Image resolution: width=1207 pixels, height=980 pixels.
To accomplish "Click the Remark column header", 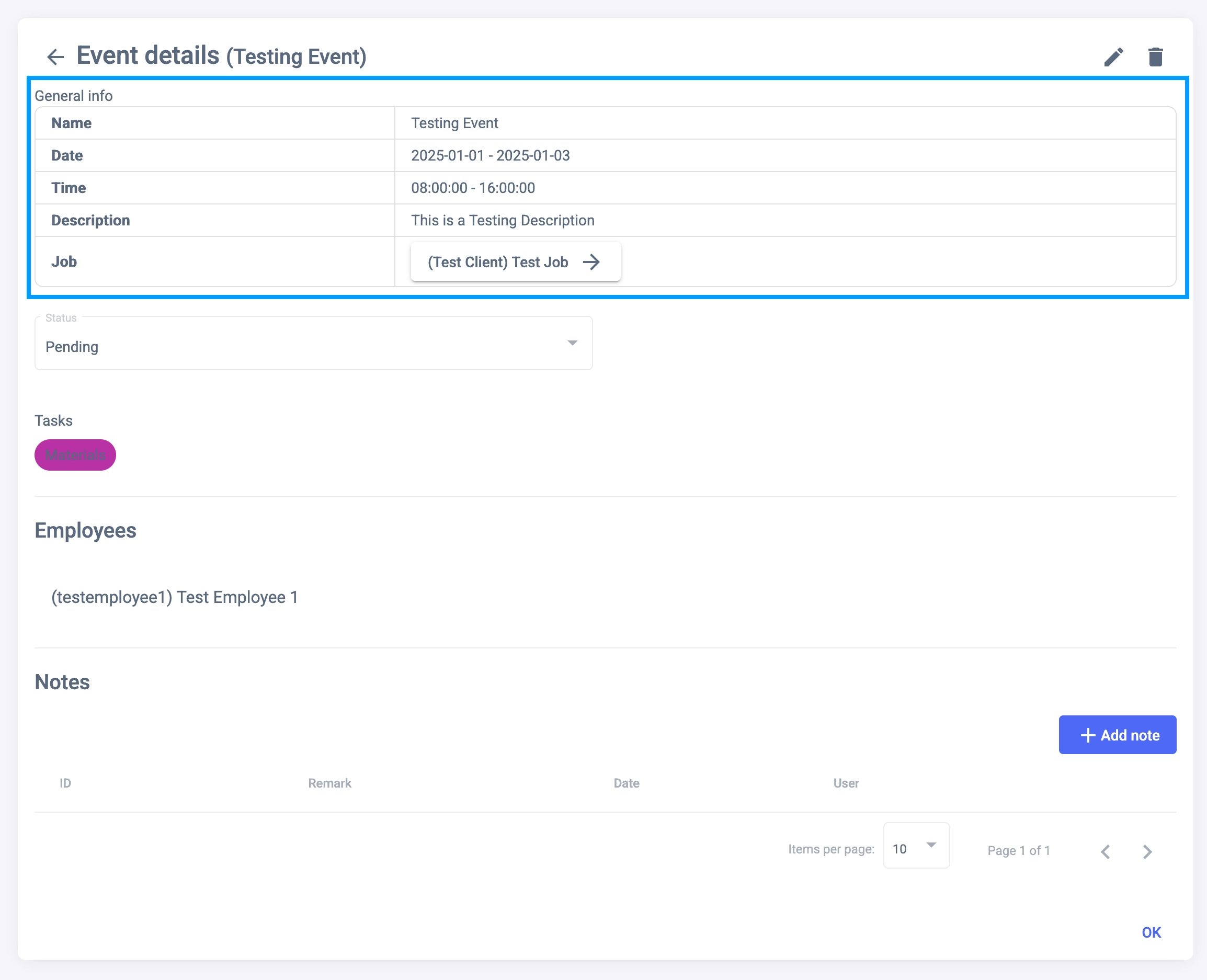I will click(329, 783).
